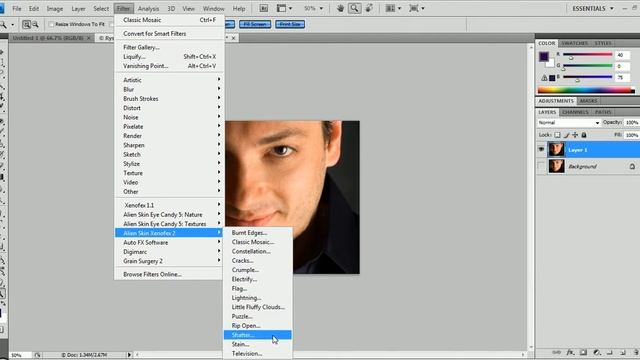Enable Resize Windows To Fit checkbox
The height and width of the screenshot is (360, 640).
[51, 24]
